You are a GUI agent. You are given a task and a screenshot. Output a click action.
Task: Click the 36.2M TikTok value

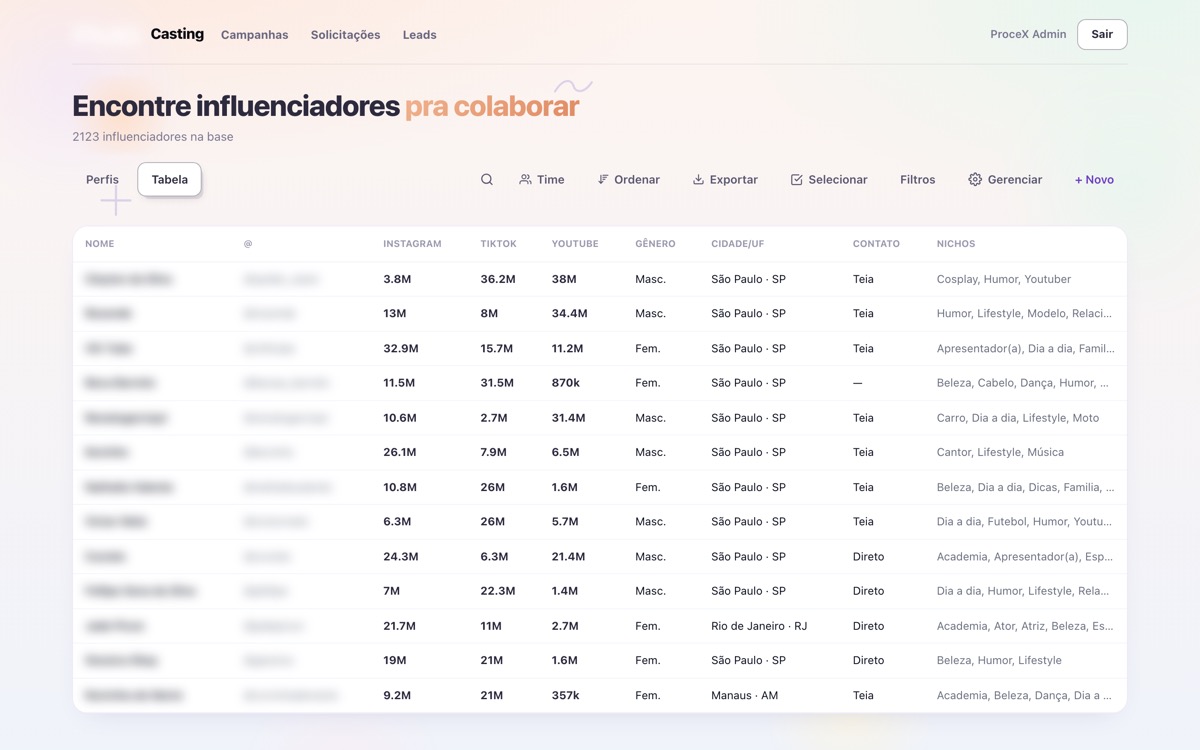(498, 279)
